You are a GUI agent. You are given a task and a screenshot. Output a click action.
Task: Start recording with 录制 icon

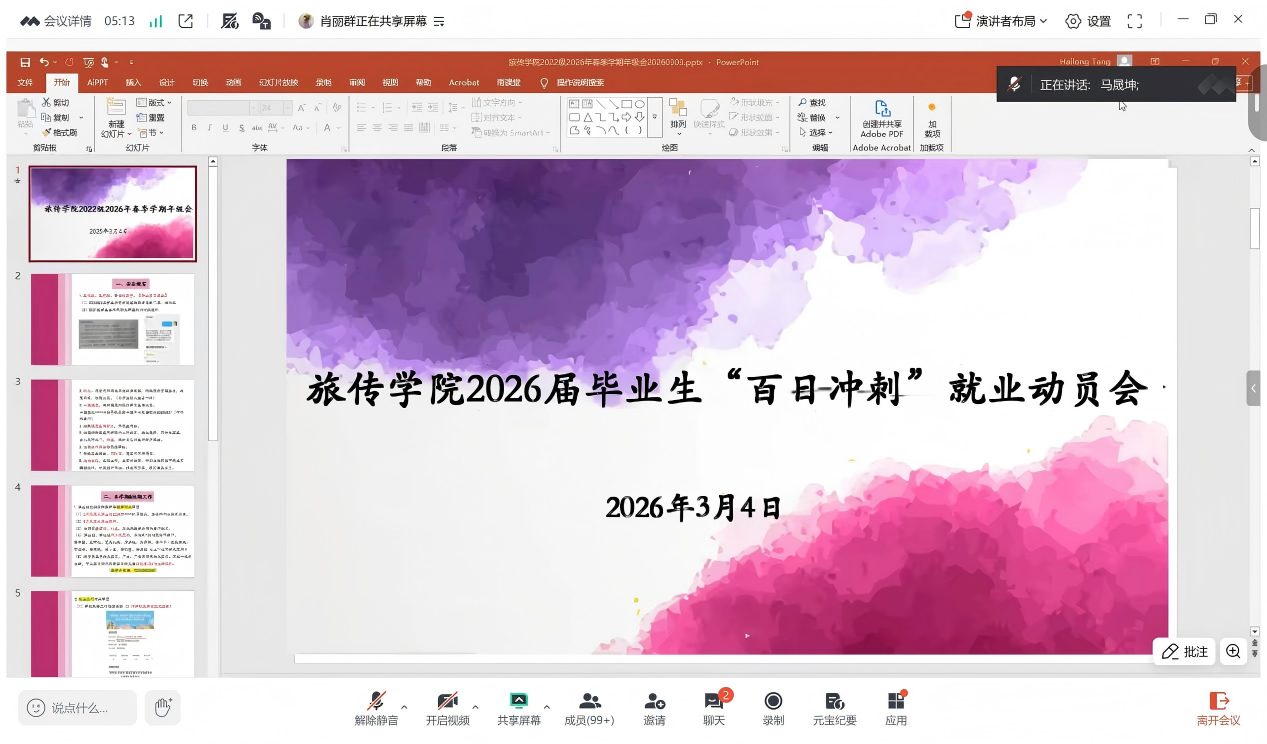pos(773,708)
